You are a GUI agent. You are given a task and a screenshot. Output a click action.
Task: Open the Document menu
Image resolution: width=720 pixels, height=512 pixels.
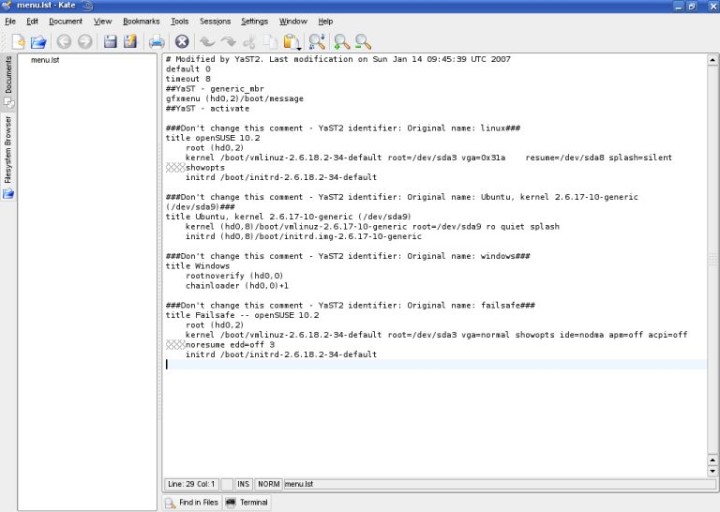coord(66,21)
